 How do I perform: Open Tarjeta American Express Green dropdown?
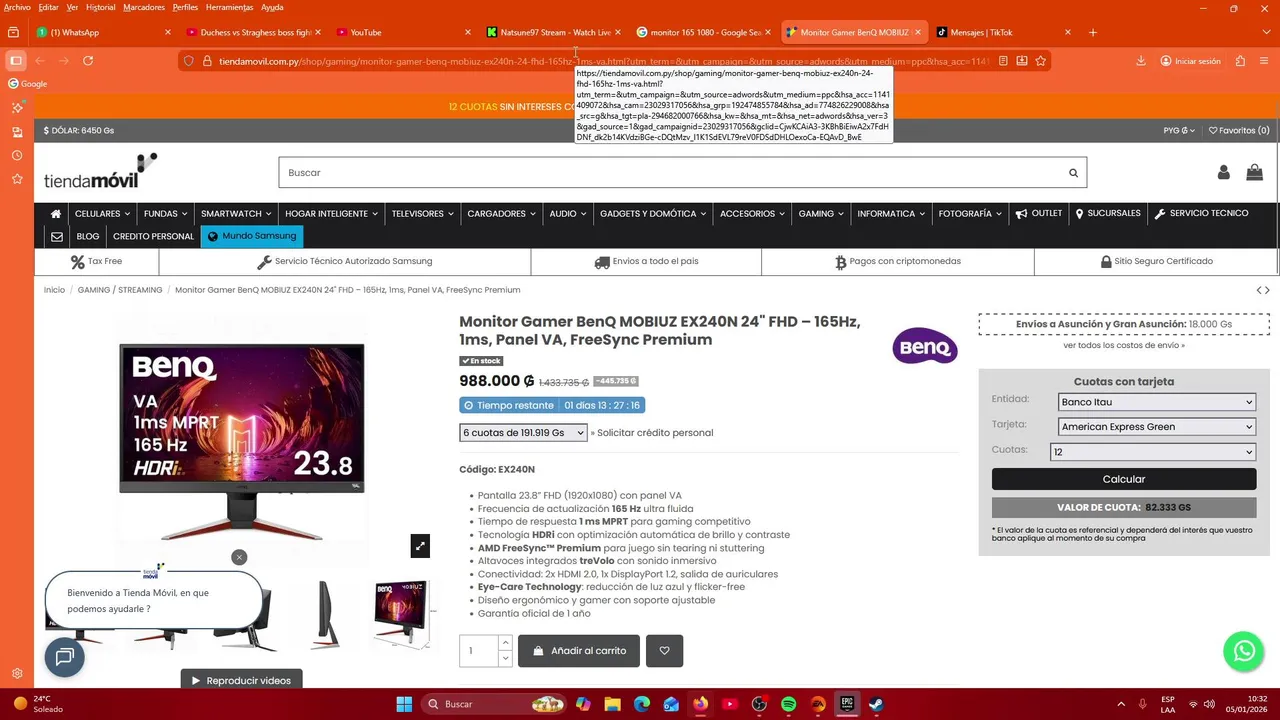[1156, 427]
